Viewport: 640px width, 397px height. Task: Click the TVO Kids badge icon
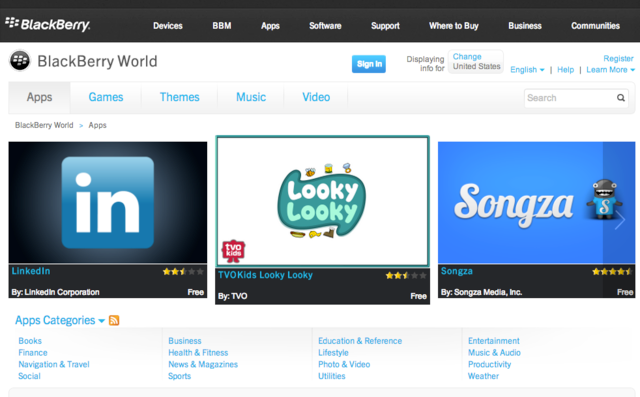pyautogui.click(x=233, y=251)
